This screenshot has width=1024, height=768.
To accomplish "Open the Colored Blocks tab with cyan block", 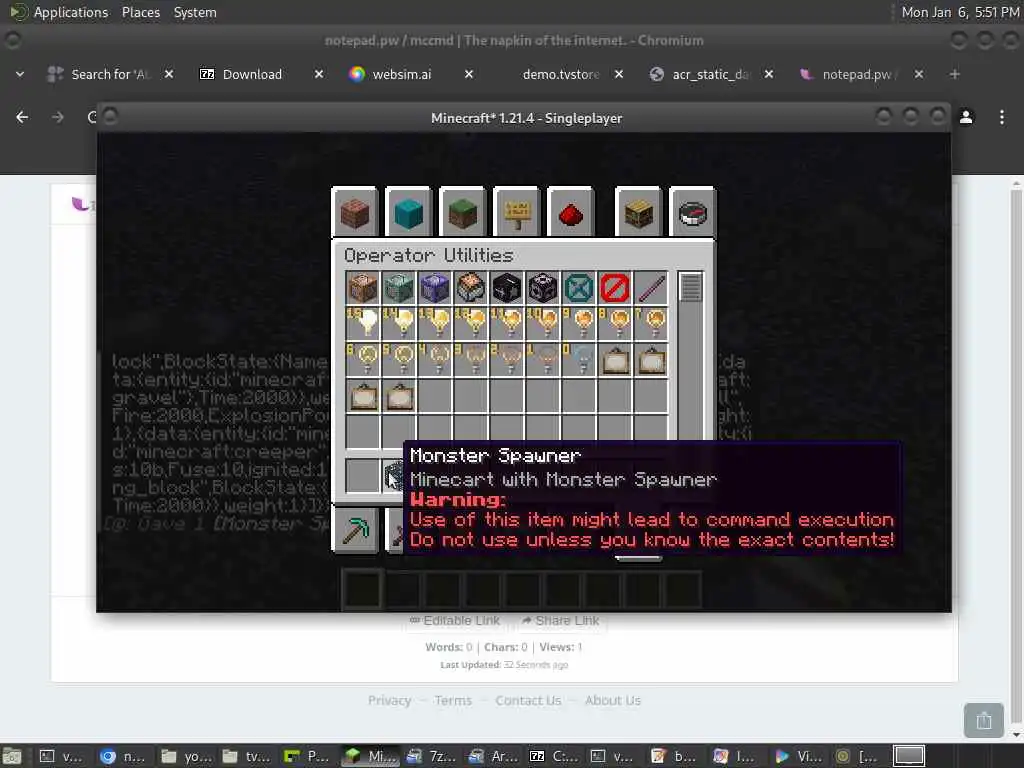I will (409, 213).
